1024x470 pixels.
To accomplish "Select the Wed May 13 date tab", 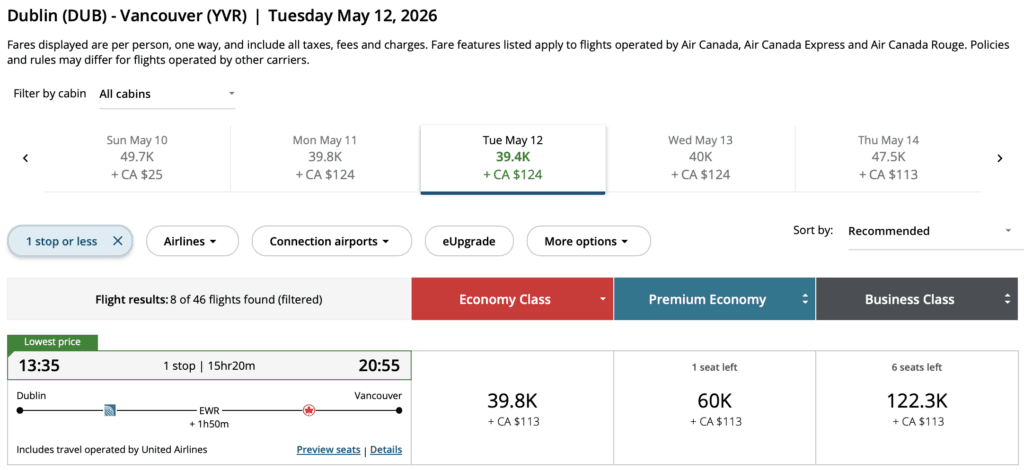I will coord(700,158).
